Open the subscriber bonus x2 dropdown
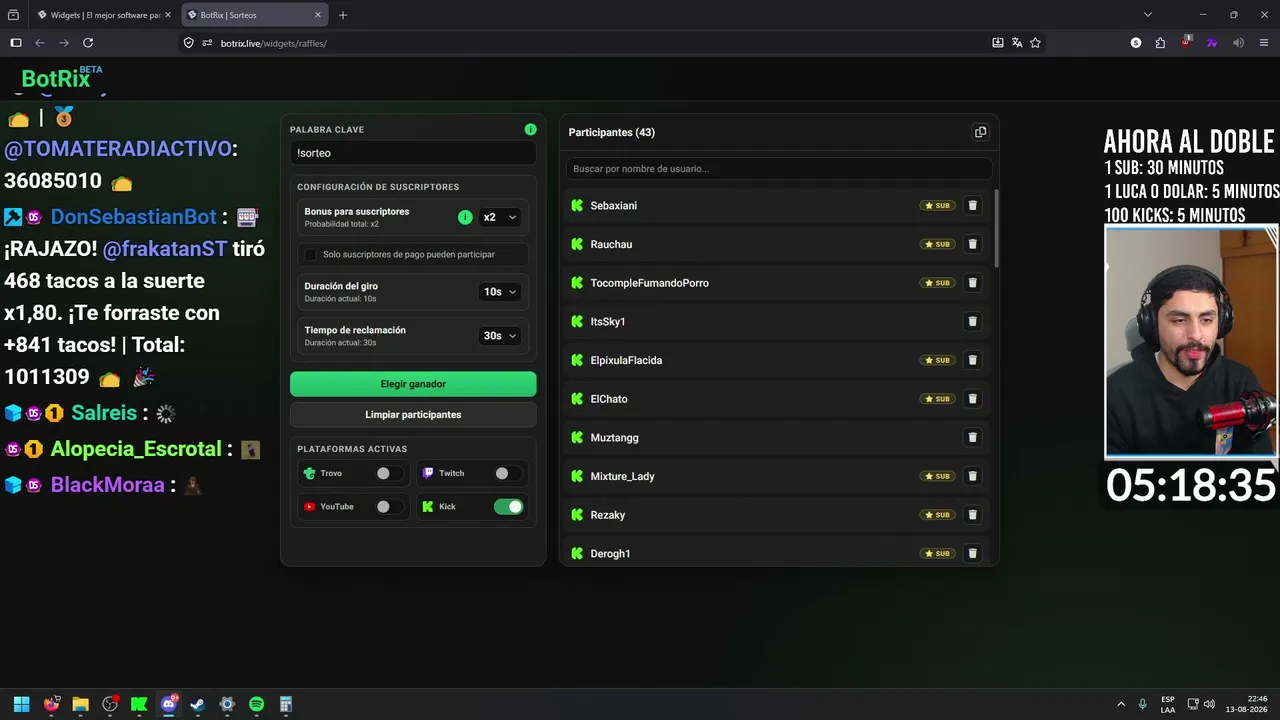 pos(499,217)
